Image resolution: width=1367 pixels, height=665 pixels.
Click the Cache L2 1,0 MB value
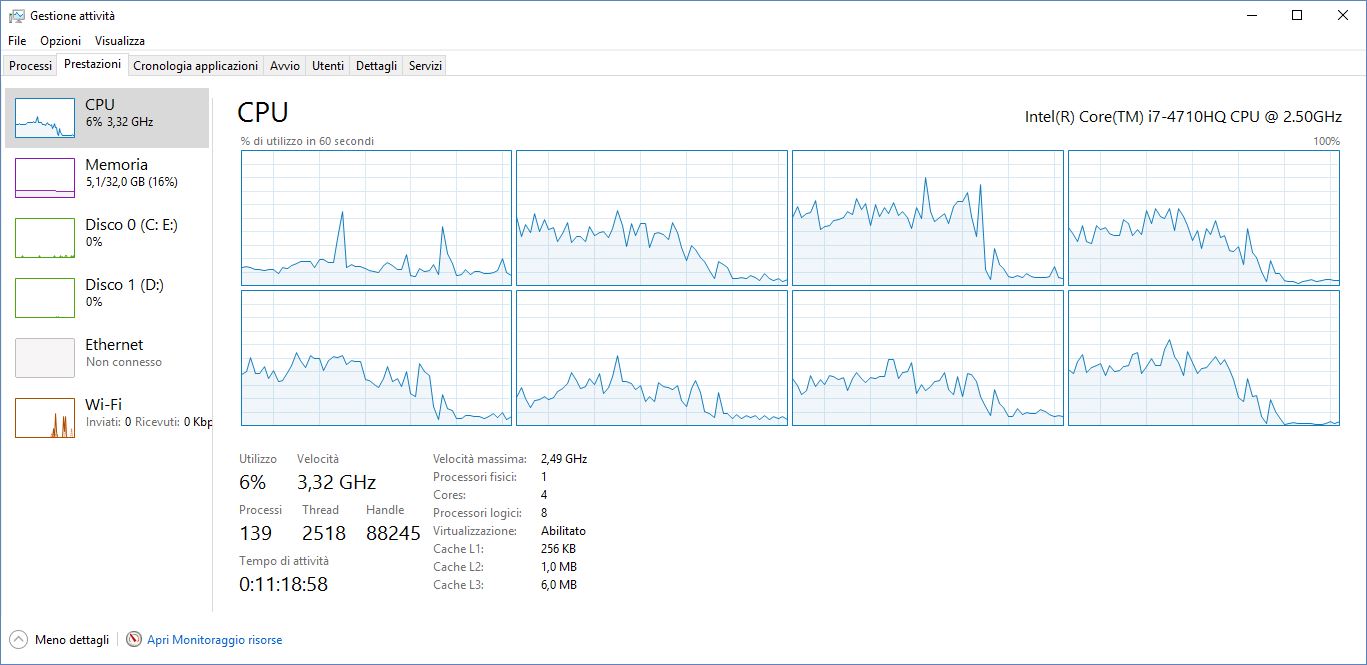pyautogui.click(x=559, y=567)
